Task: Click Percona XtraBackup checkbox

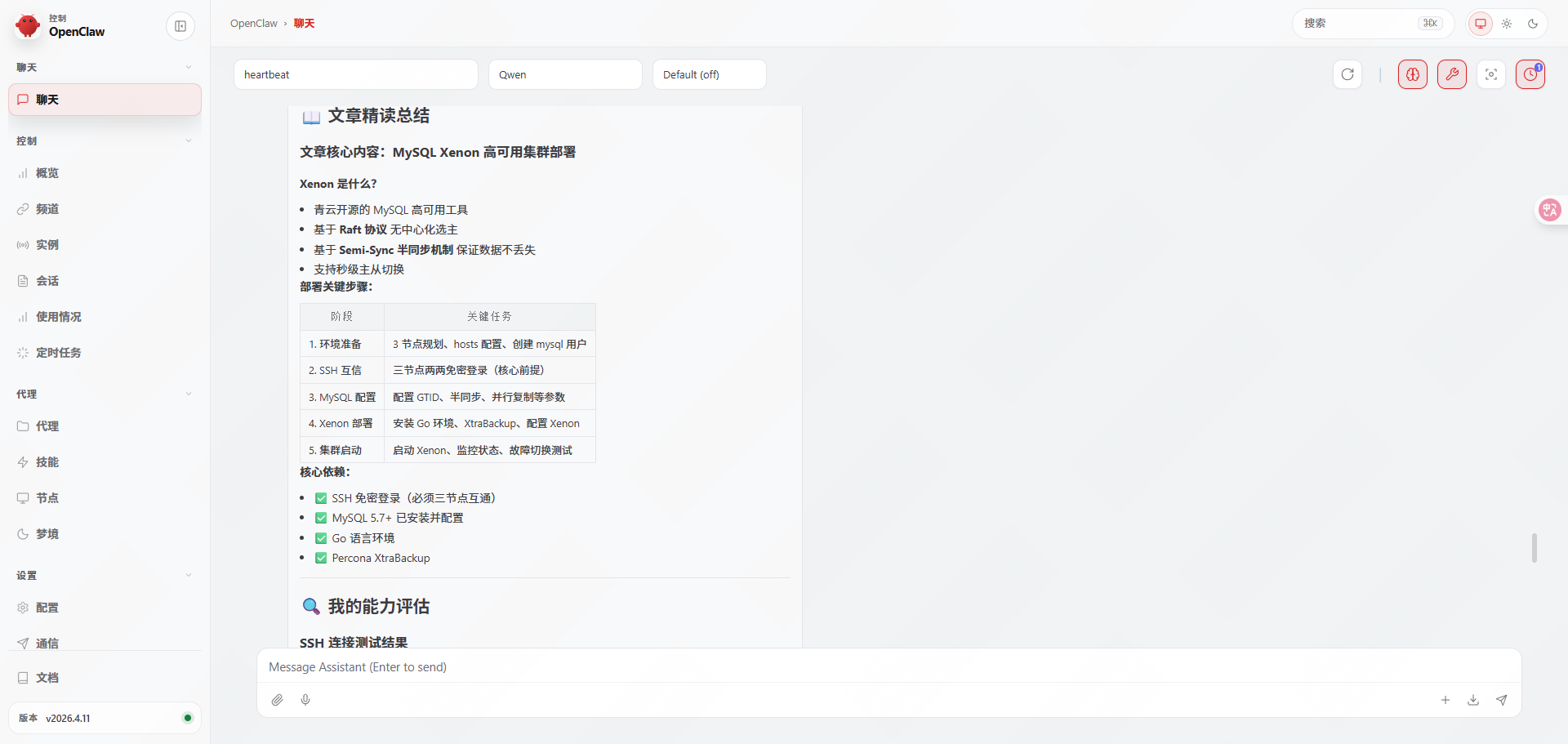Action: 321,558
